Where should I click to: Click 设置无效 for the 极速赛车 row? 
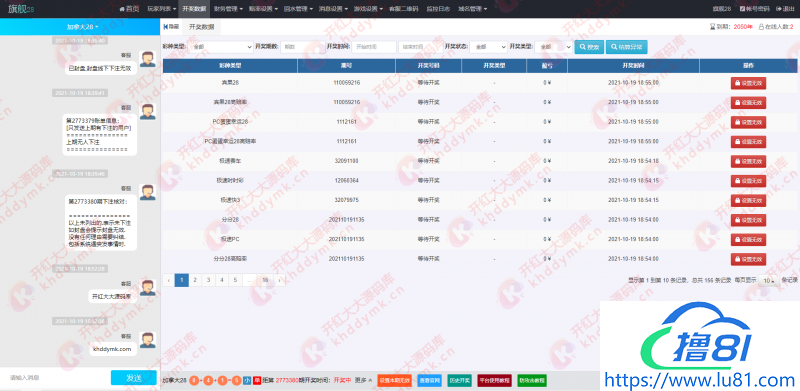point(748,161)
